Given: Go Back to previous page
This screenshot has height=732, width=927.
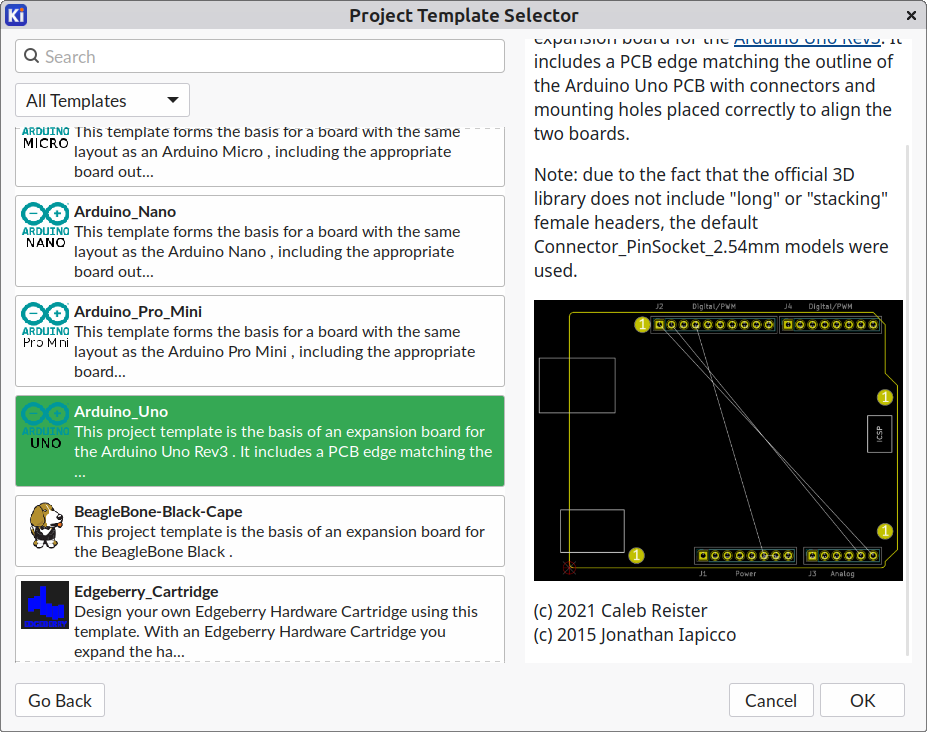Looking at the screenshot, I should (x=60, y=700).
